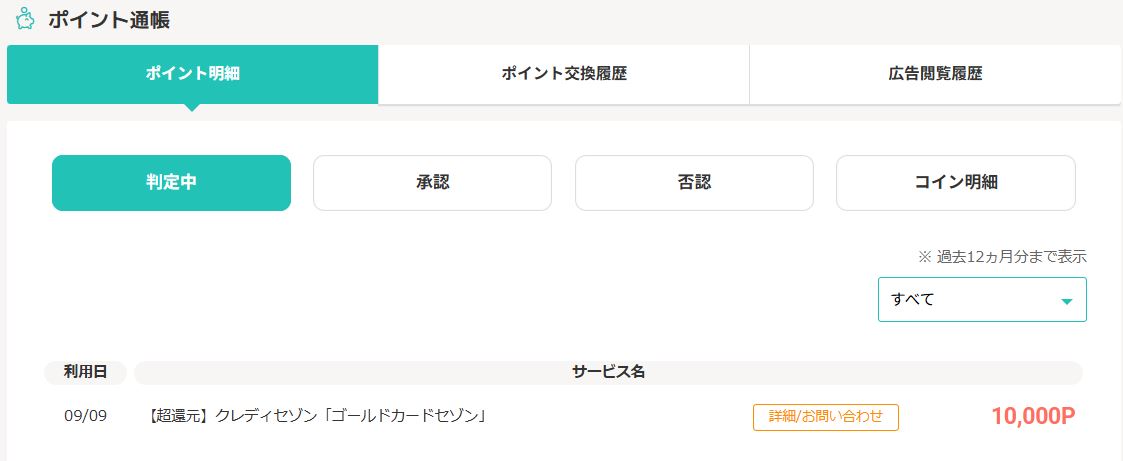Click the small pointer under ポイント明細 tab
Image resolution: width=1123 pixels, height=461 pixels.
pyautogui.click(x=192, y=107)
